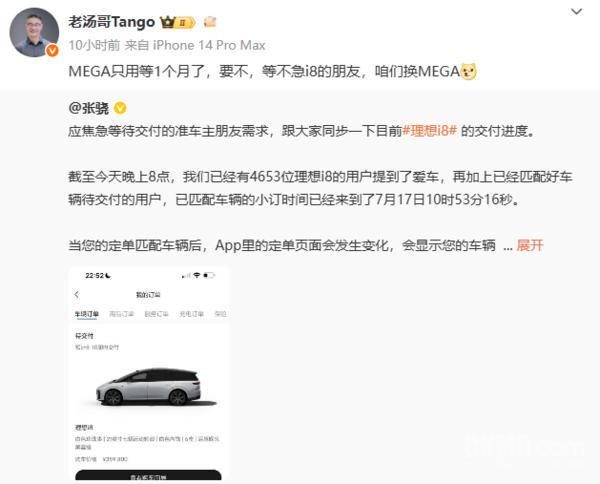This screenshot has width=600, height=484.
Task: Tap the back arrow in the order screenshot
Action: (x=77, y=294)
